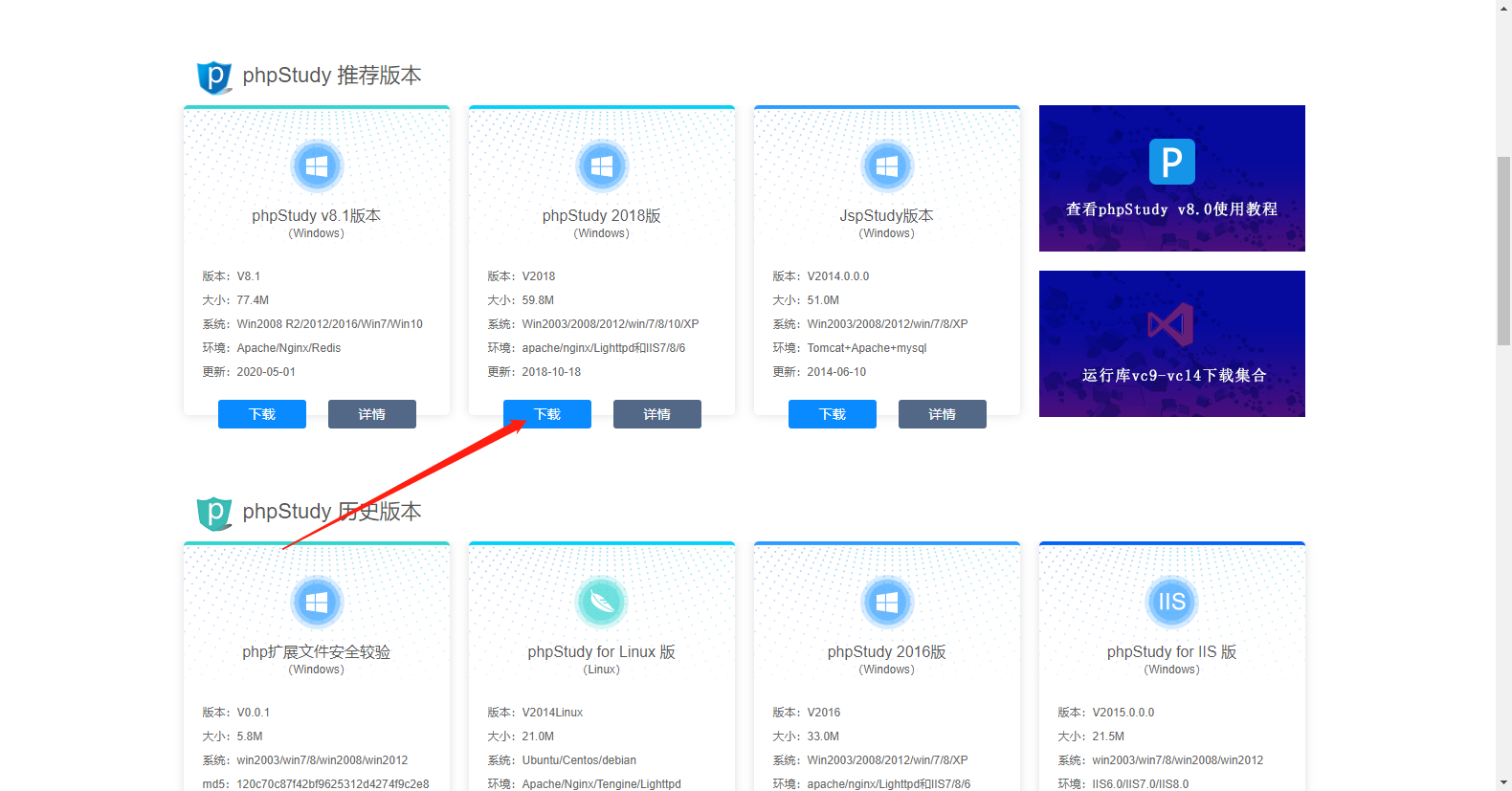The height and width of the screenshot is (791, 1512).
Task: Click the 环境: Apache/Nginx/Redis text
Action: (272, 348)
